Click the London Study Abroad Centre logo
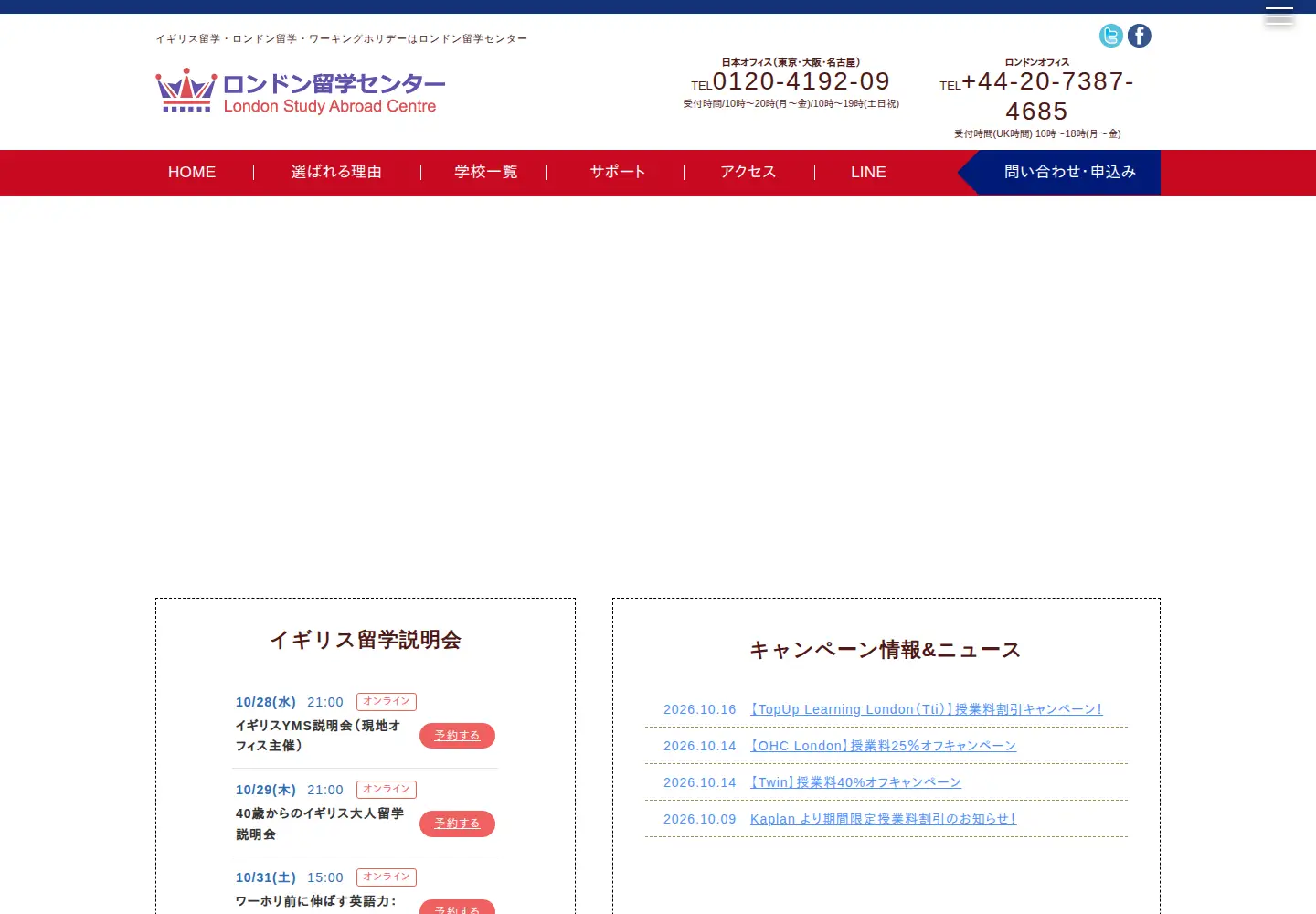 (301, 91)
